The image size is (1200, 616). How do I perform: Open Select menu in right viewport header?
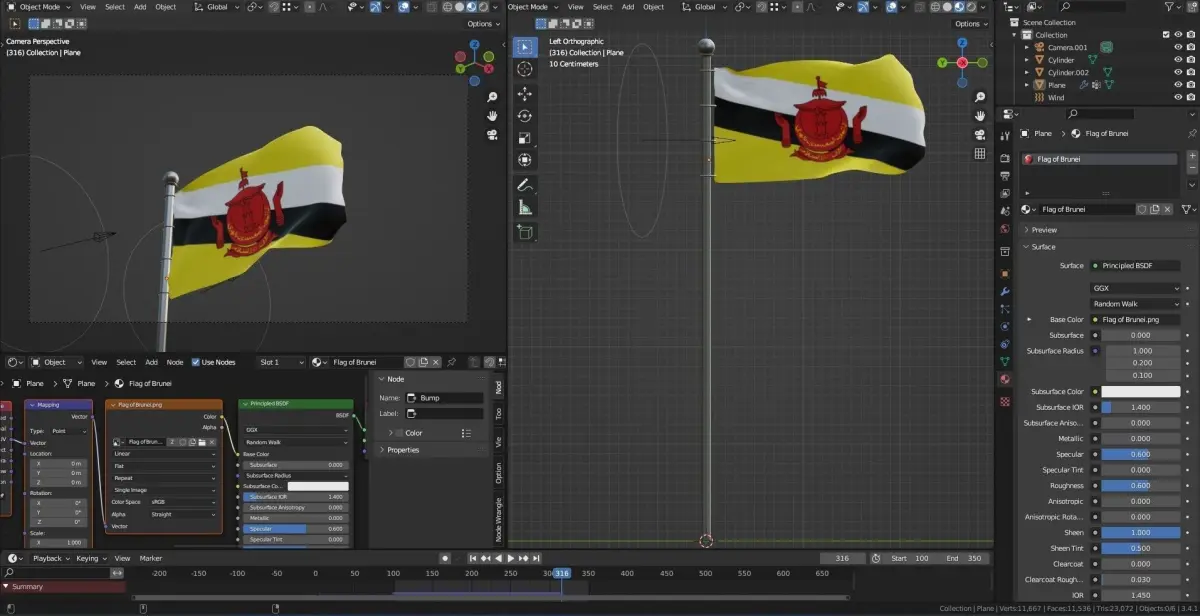coord(602,7)
